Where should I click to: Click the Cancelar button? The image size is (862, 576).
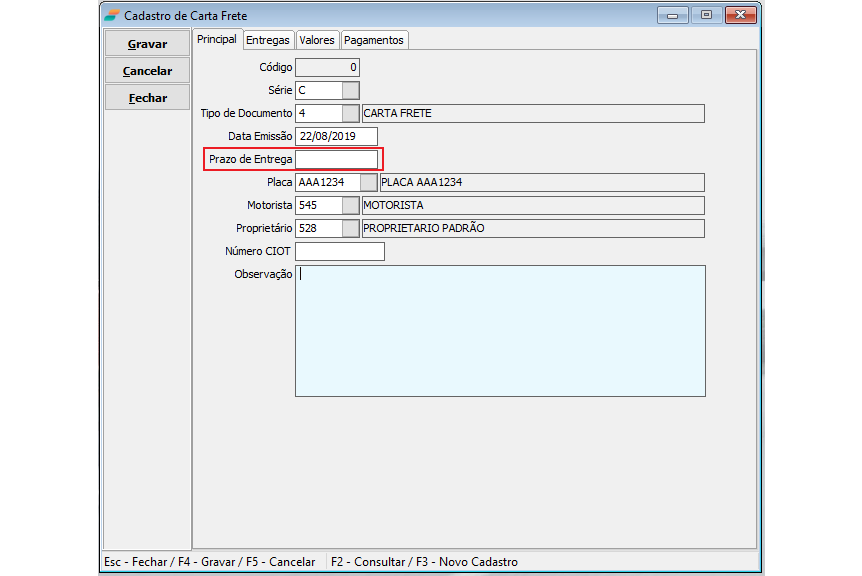click(x=147, y=71)
